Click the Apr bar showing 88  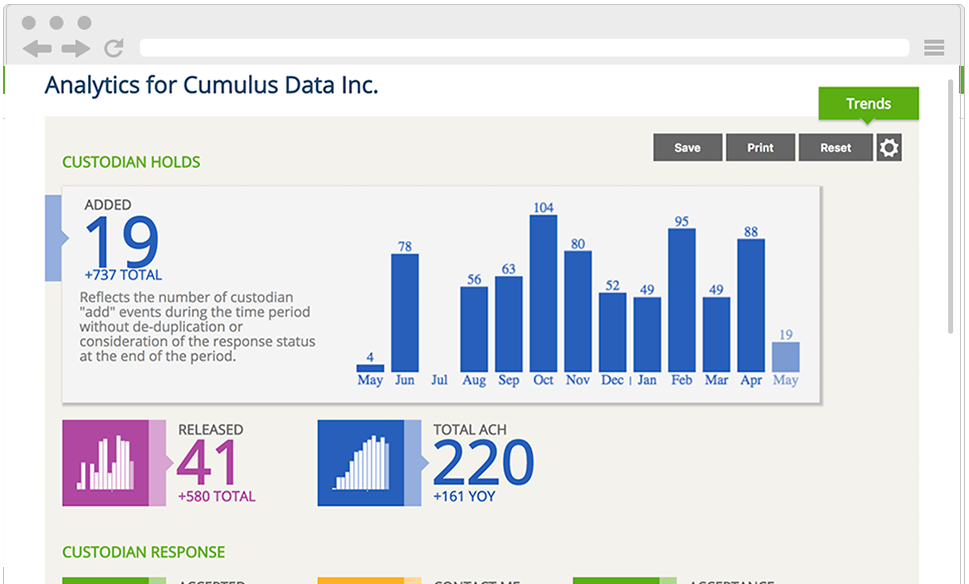[x=751, y=305]
